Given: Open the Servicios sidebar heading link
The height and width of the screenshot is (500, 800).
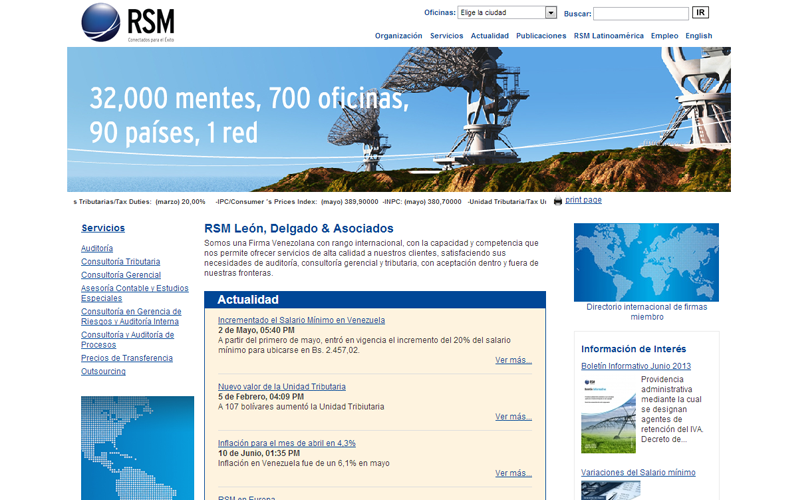Looking at the screenshot, I should point(103,228).
